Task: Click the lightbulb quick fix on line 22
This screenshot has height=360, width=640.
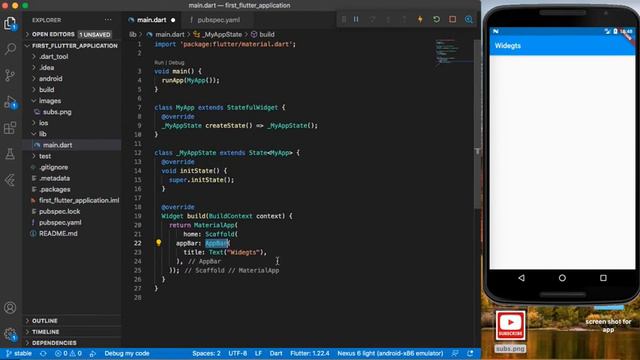Action: click(158, 243)
